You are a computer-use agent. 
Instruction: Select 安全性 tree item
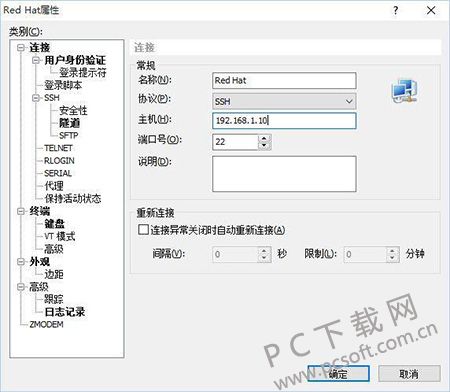click(x=73, y=110)
